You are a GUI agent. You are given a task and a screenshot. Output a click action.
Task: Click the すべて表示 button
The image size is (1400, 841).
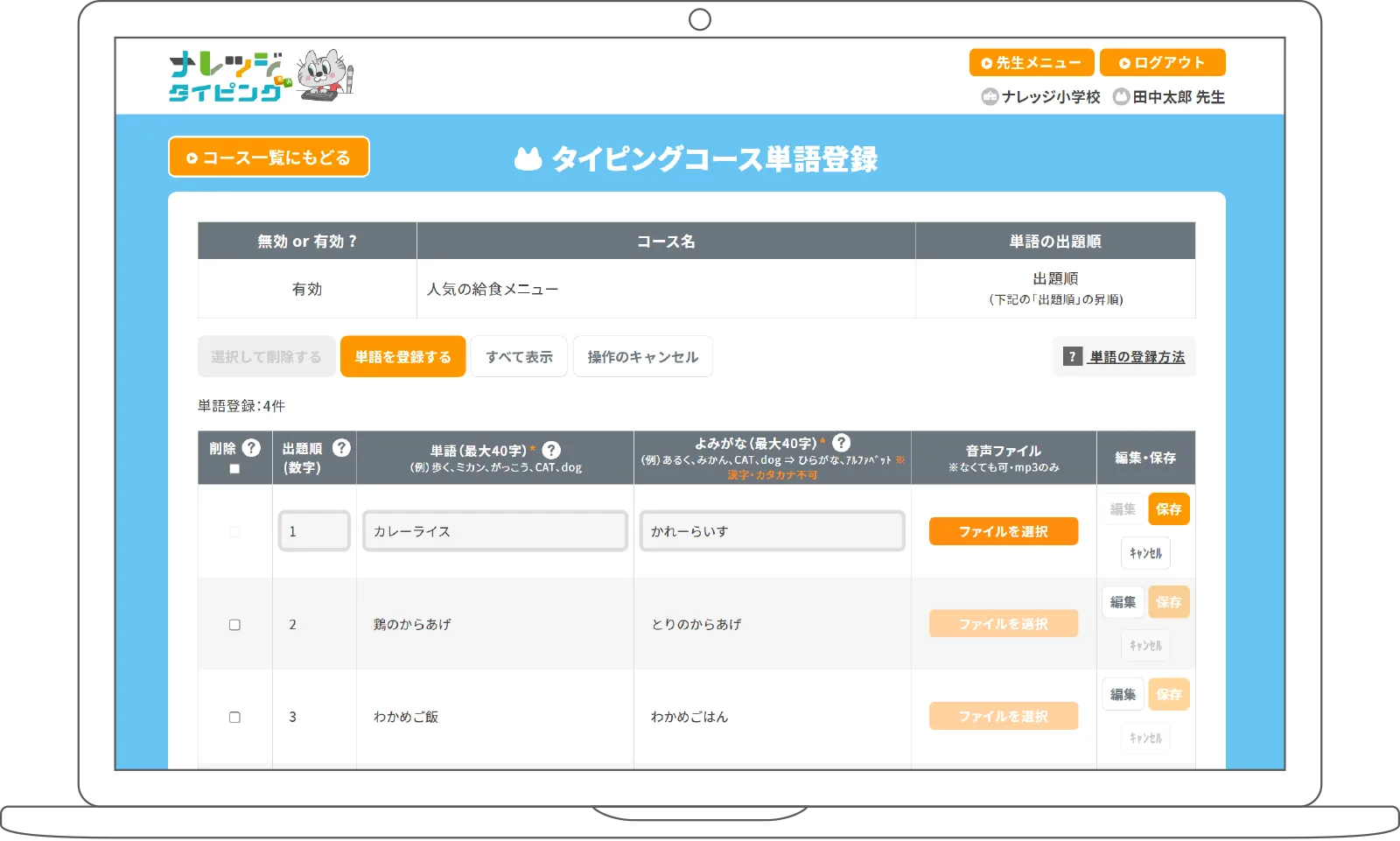click(x=519, y=357)
